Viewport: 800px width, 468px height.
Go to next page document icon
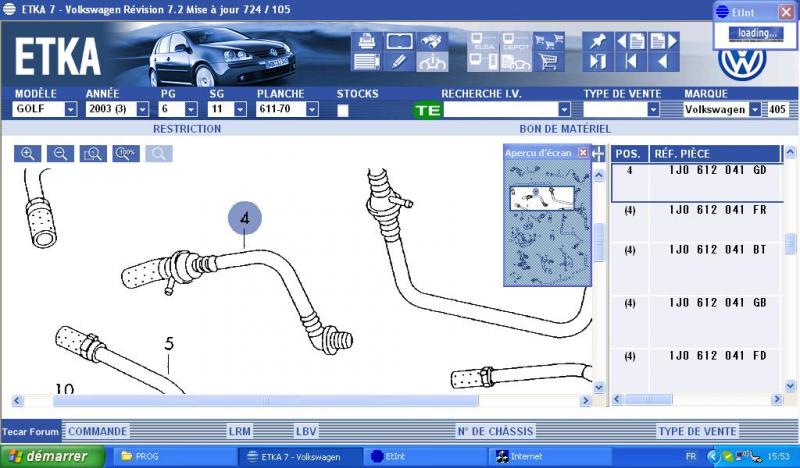(663, 41)
